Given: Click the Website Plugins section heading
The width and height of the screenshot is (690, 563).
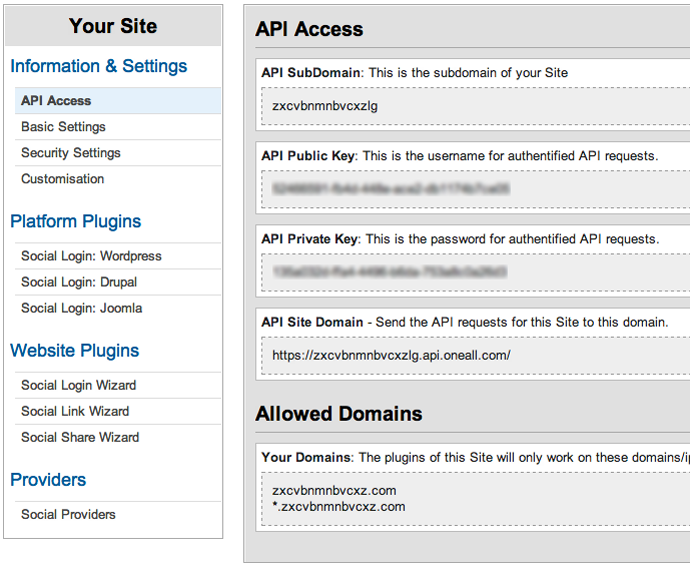Looking at the screenshot, I should coord(75,350).
